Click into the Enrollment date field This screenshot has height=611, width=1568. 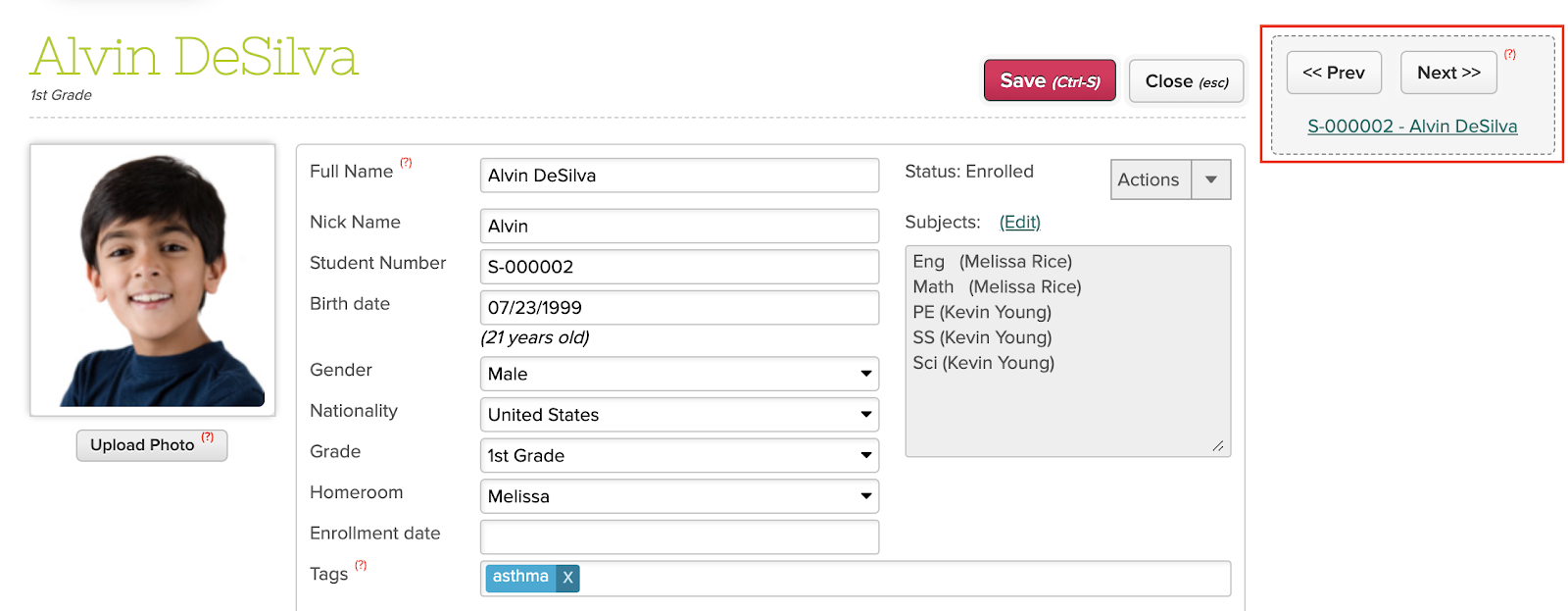(x=679, y=536)
